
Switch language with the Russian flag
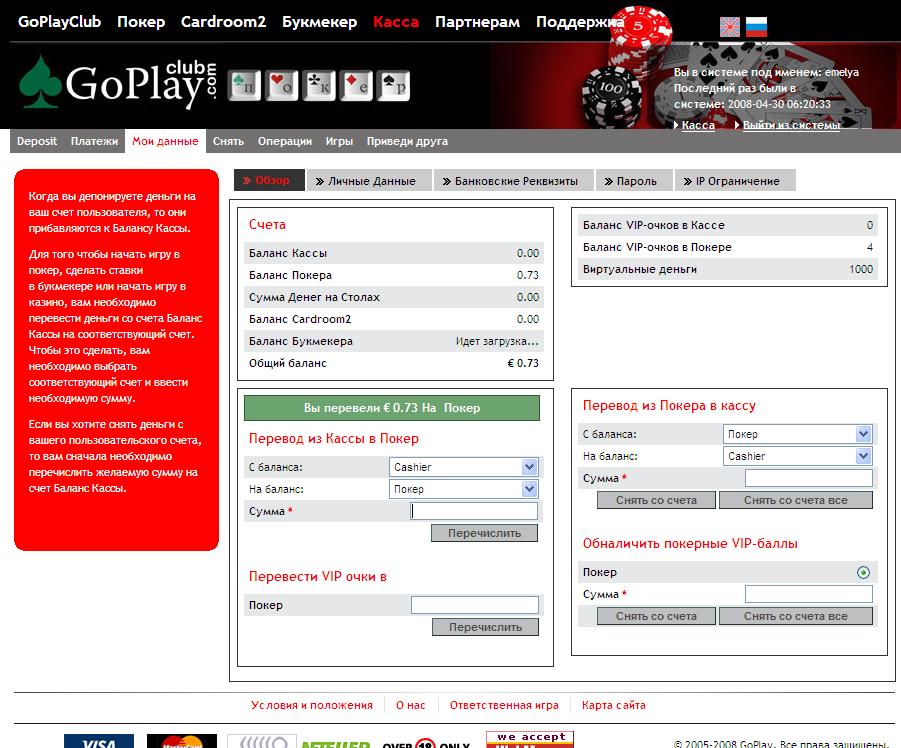click(x=757, y=27)
